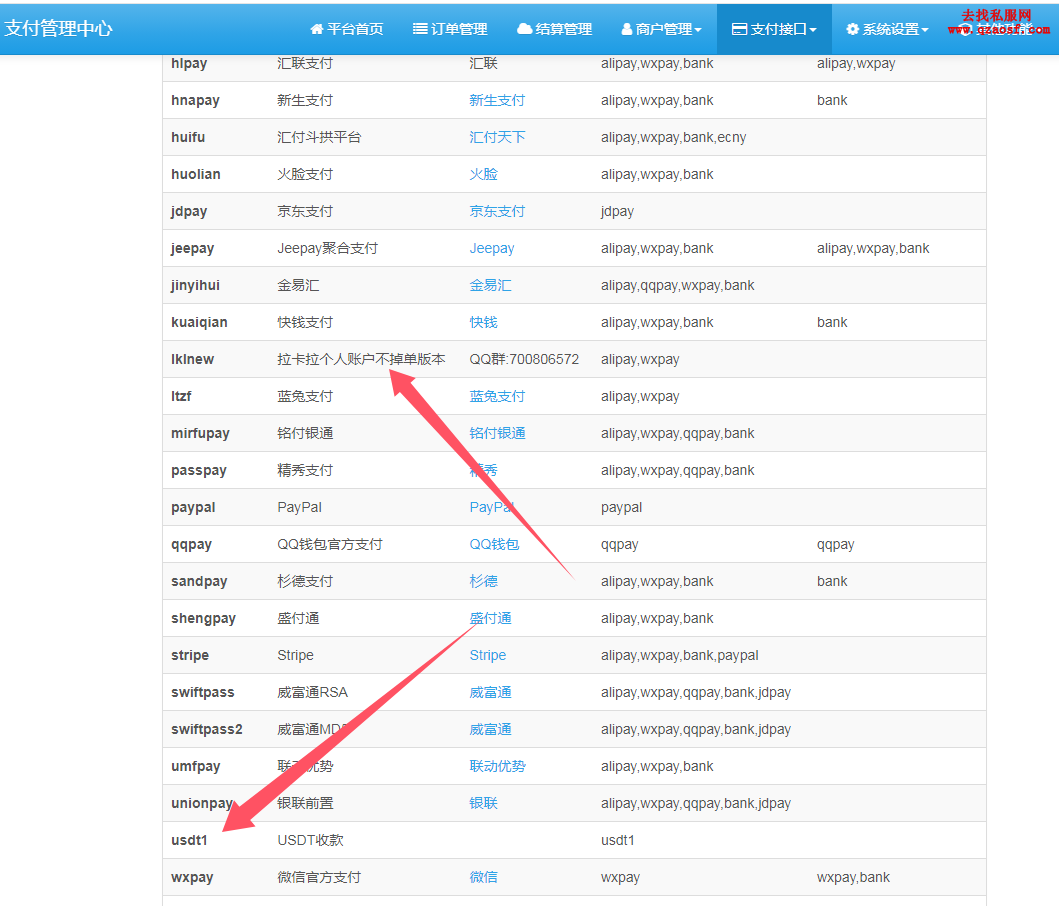Expand the 系统设置 dropdown menu

887,29
